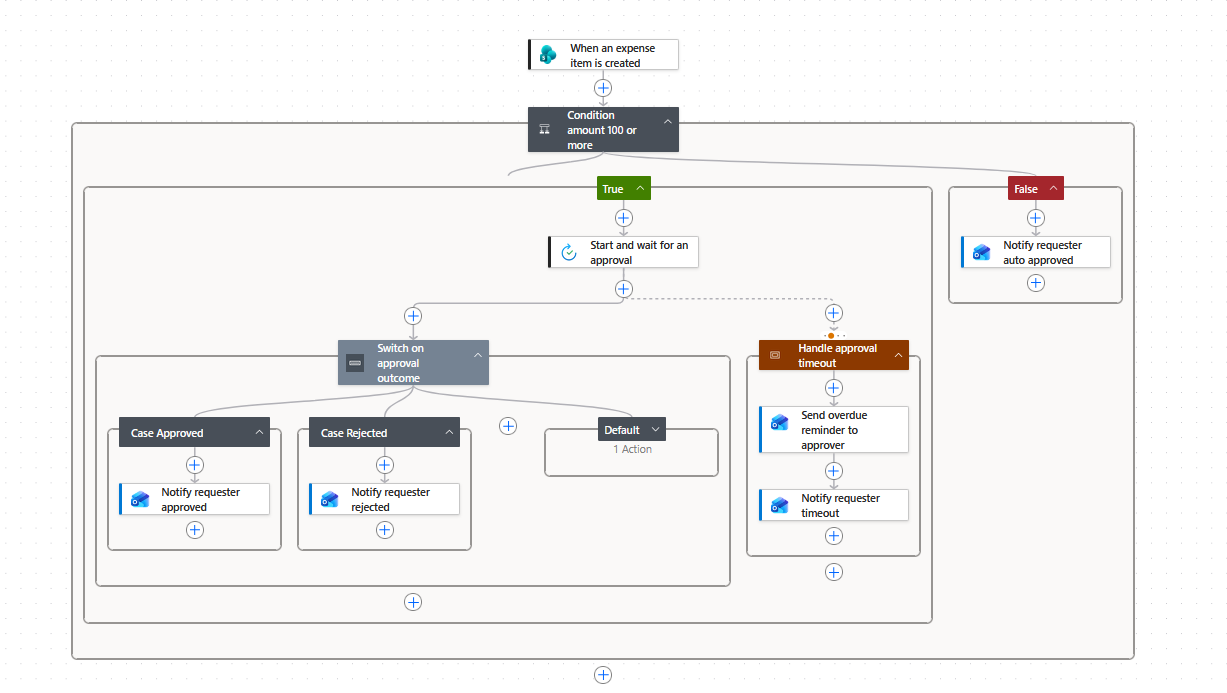
Task: Open Notify requester auto approved action
Action: tap(1036, 252)
